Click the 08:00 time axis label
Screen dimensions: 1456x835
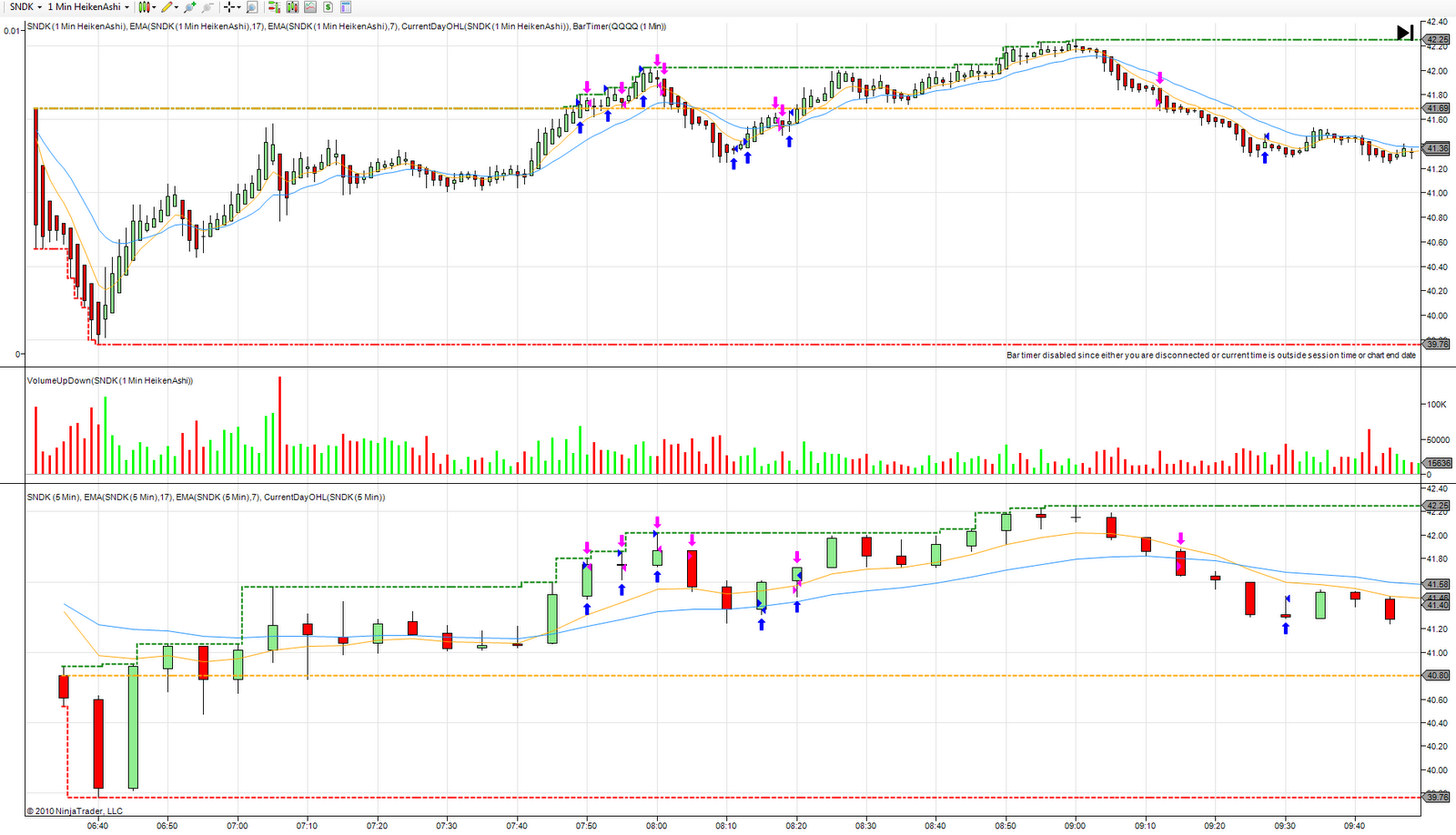click(656, 826)
